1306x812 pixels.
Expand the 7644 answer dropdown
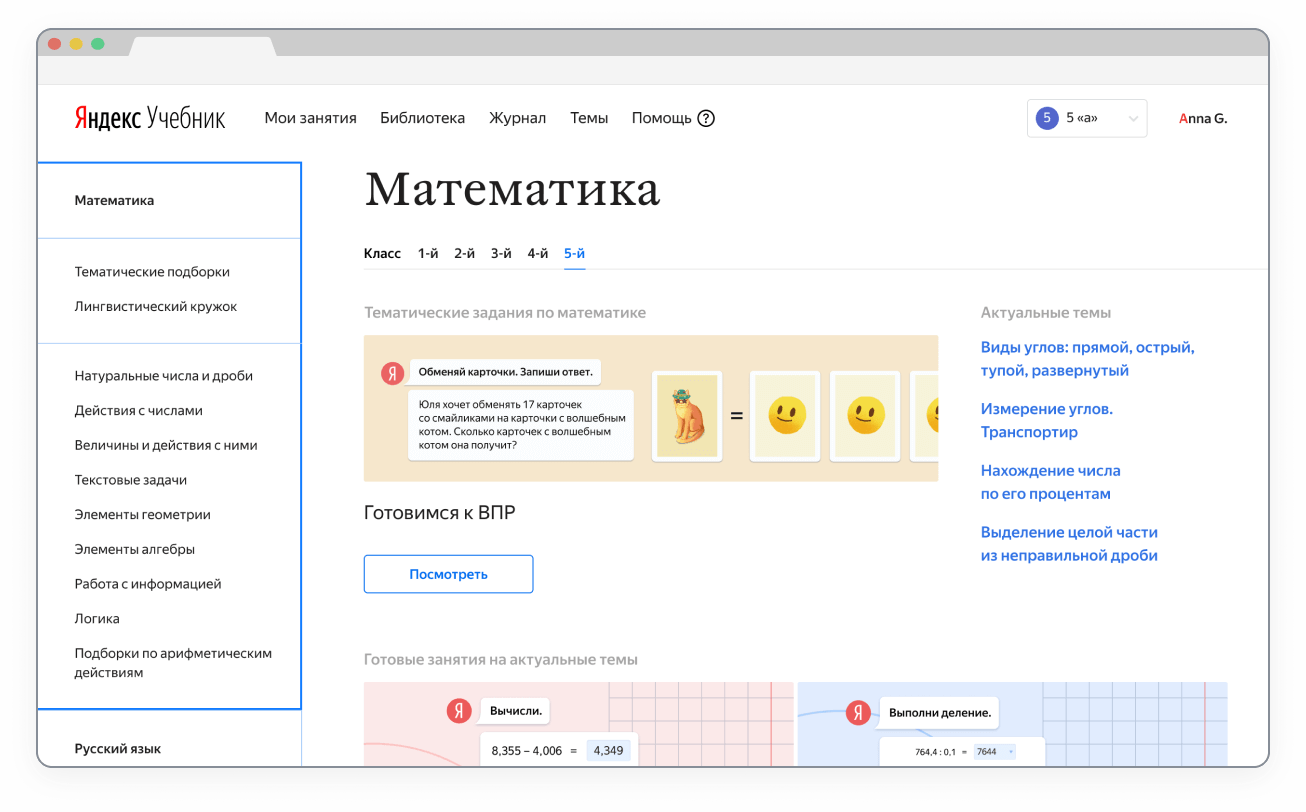pos(995,751)
